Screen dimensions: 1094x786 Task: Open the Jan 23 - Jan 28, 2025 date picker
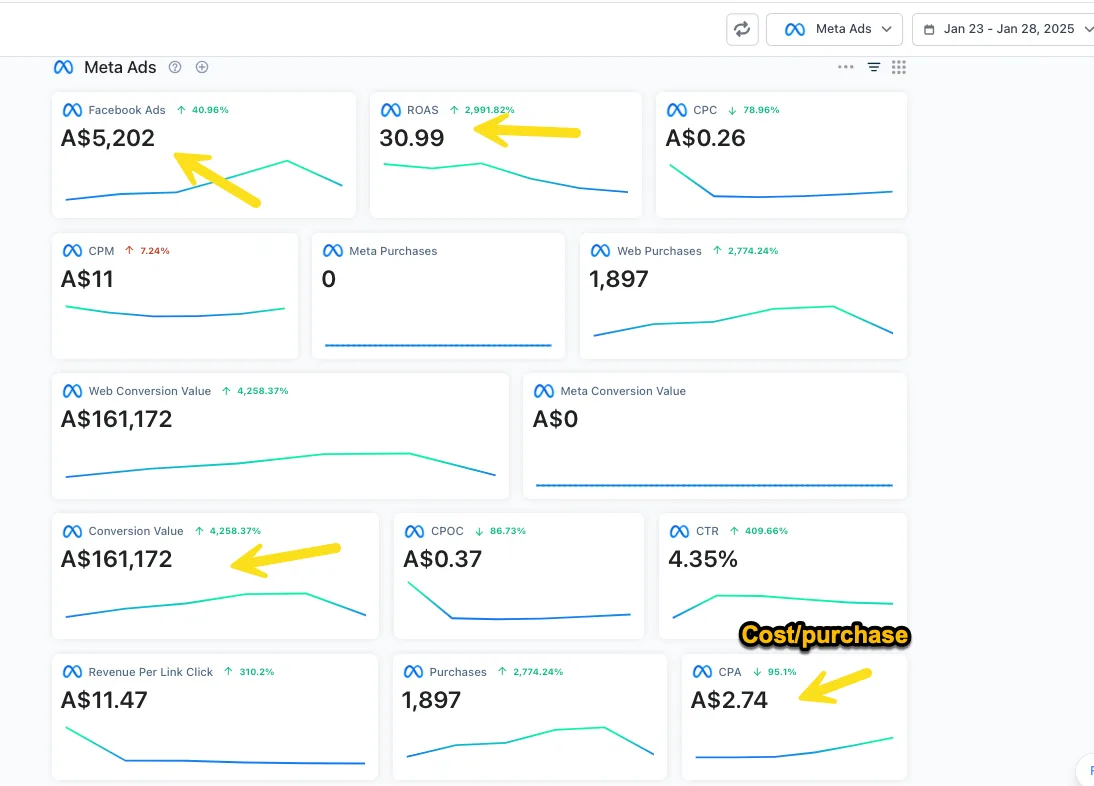[x=1005, y=29]
